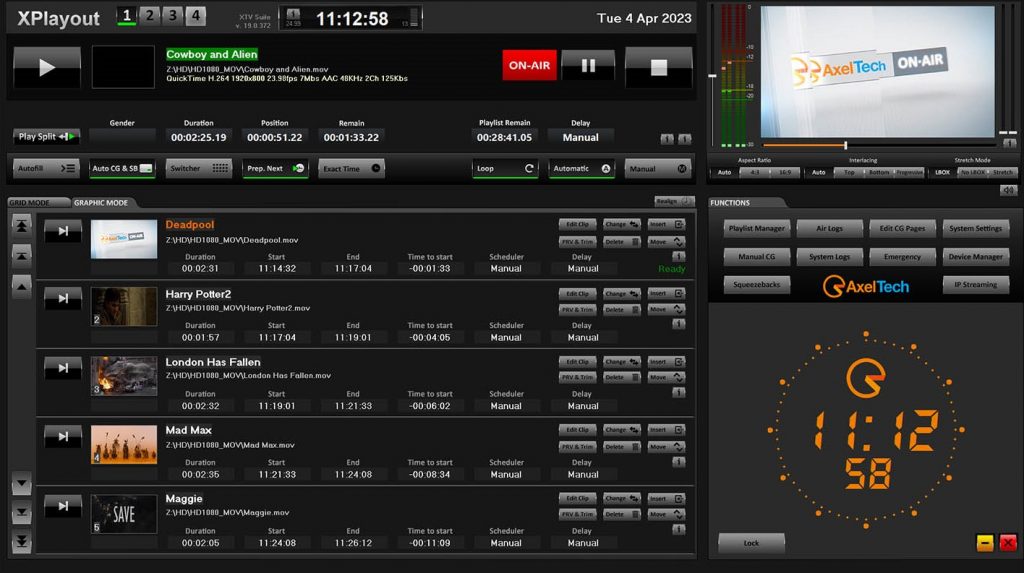
Task: Select the Mad Max clip thumbnail
Action: click(x=124, y=444)
